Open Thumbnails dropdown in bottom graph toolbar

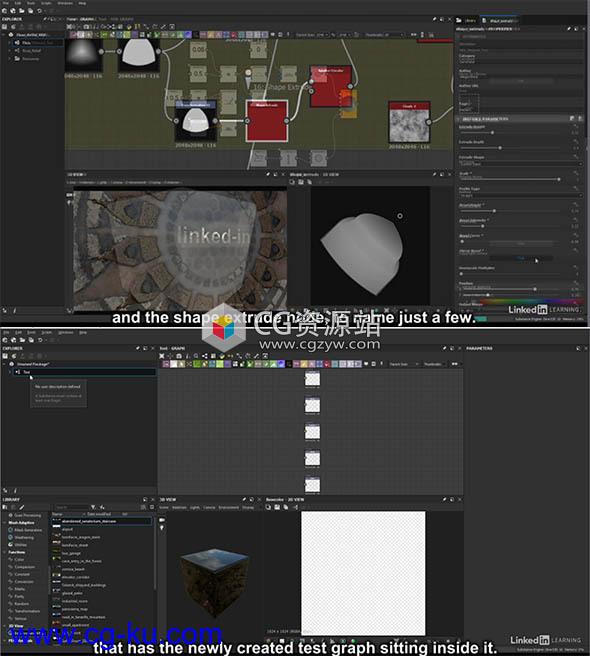coord(434,364)
